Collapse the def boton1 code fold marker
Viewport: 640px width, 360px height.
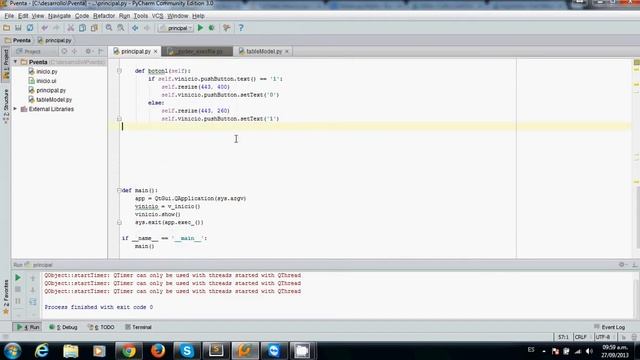(x=119, y=71)
